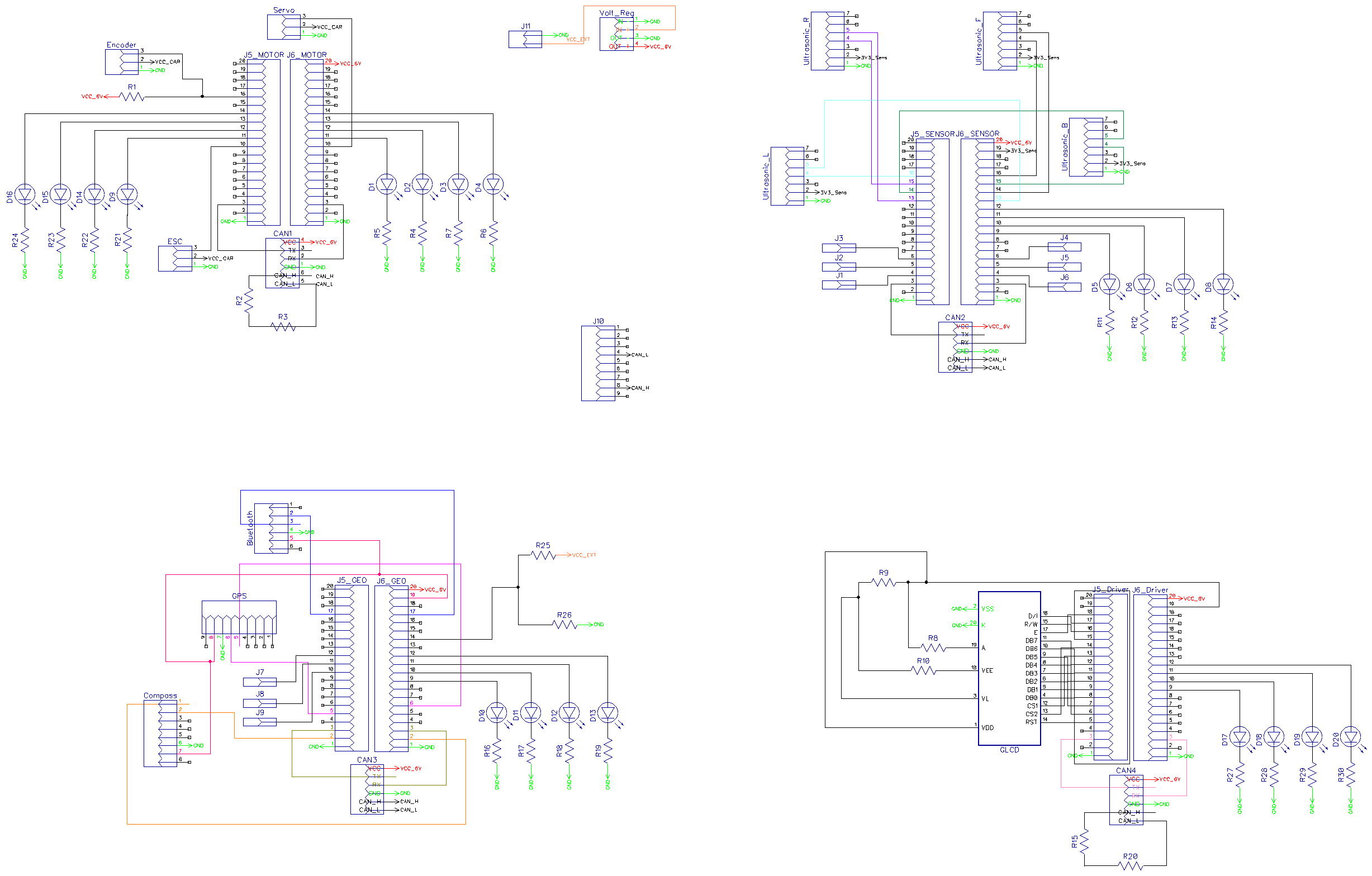Select LED D8 symbol
Viewport: 1372px width, 876px height.
(1223, 284)
